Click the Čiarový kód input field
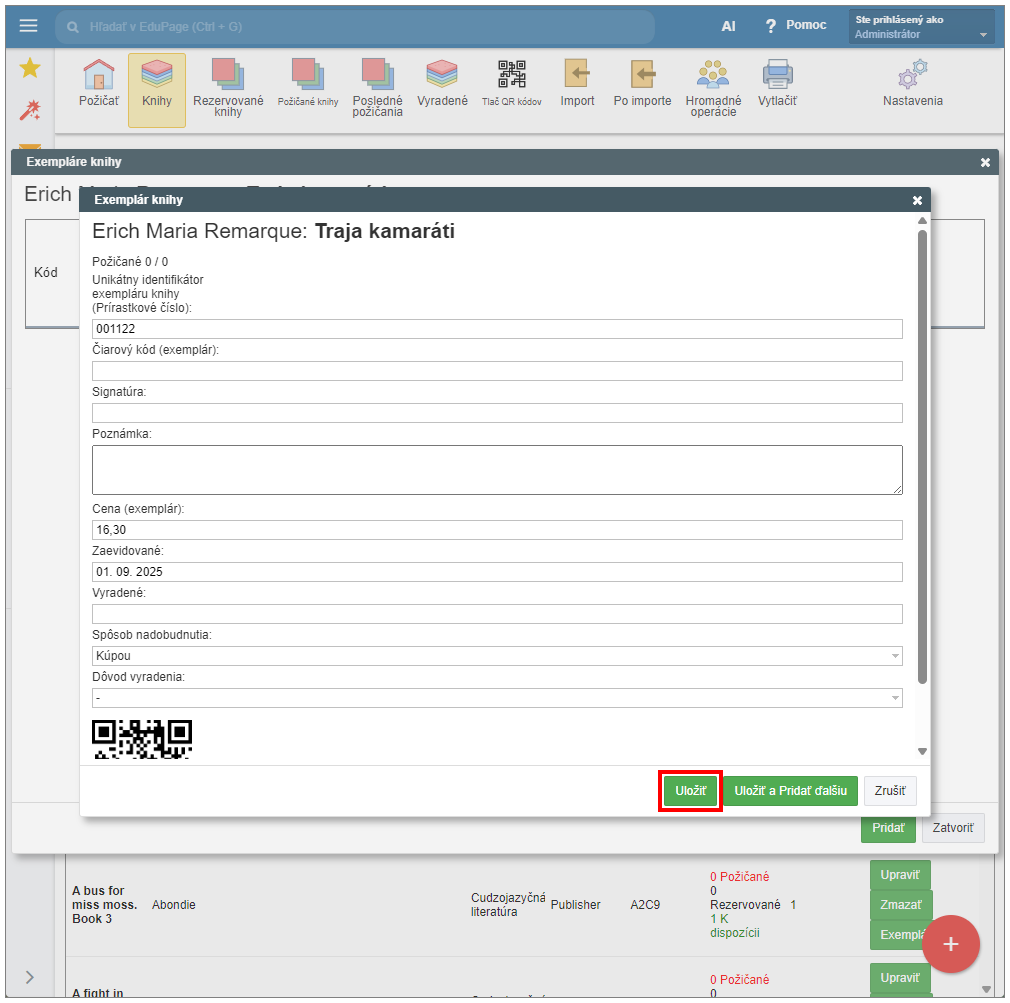The width and height of the screenshot is (1010, 1003). click(x=497, y=371)
